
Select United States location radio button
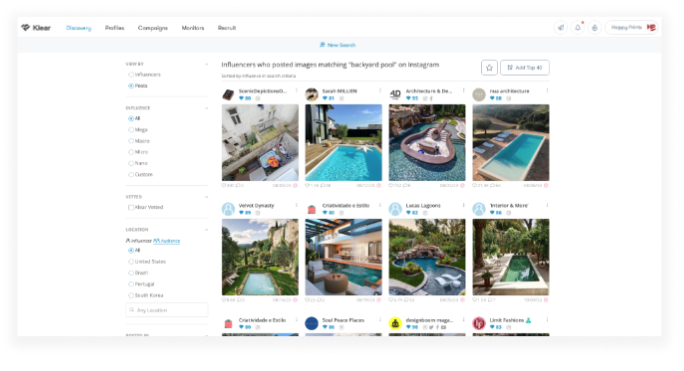(x=131, y=261)
